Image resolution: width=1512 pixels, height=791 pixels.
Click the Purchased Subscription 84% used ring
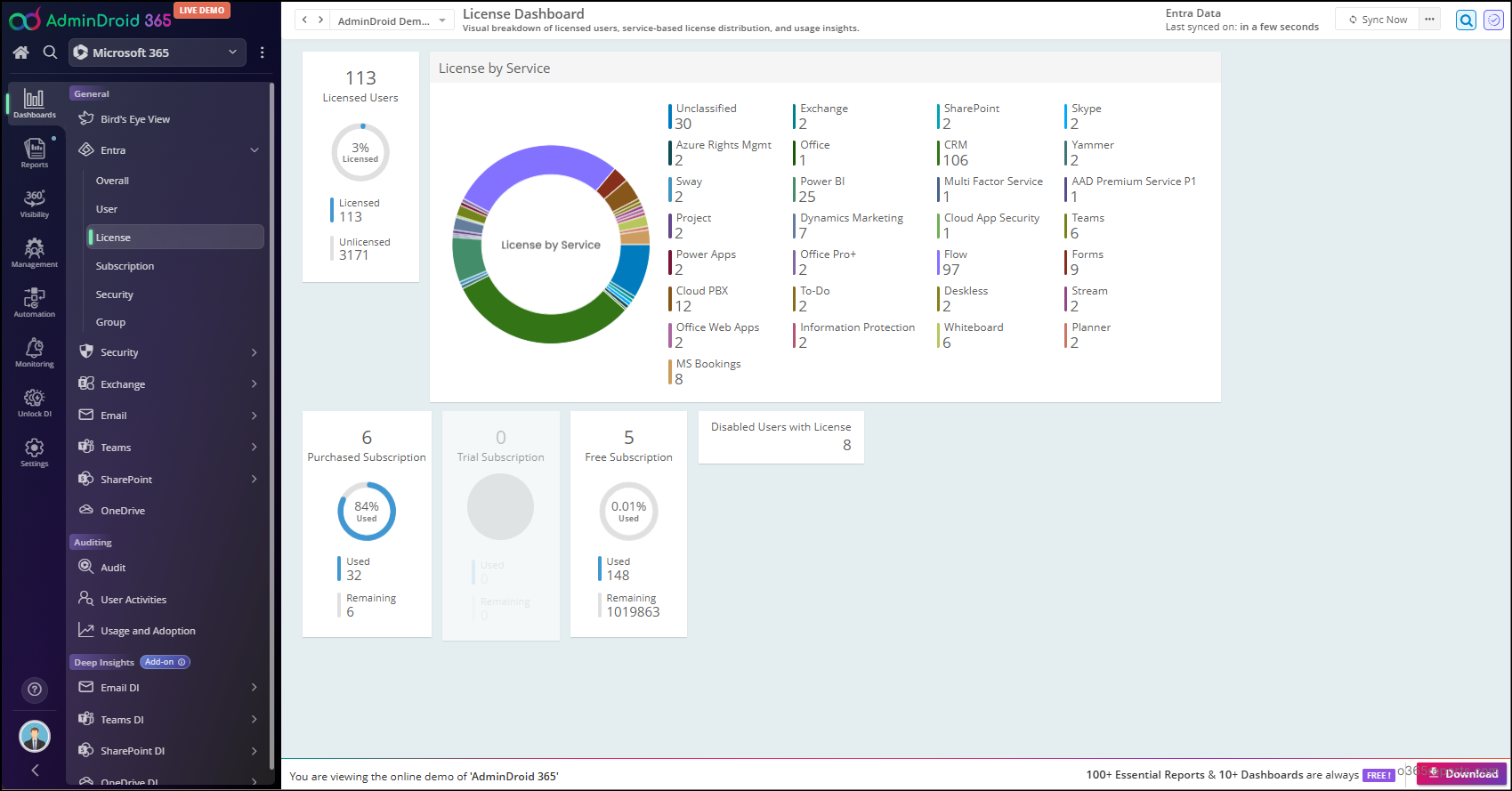[x=367, y=512]
